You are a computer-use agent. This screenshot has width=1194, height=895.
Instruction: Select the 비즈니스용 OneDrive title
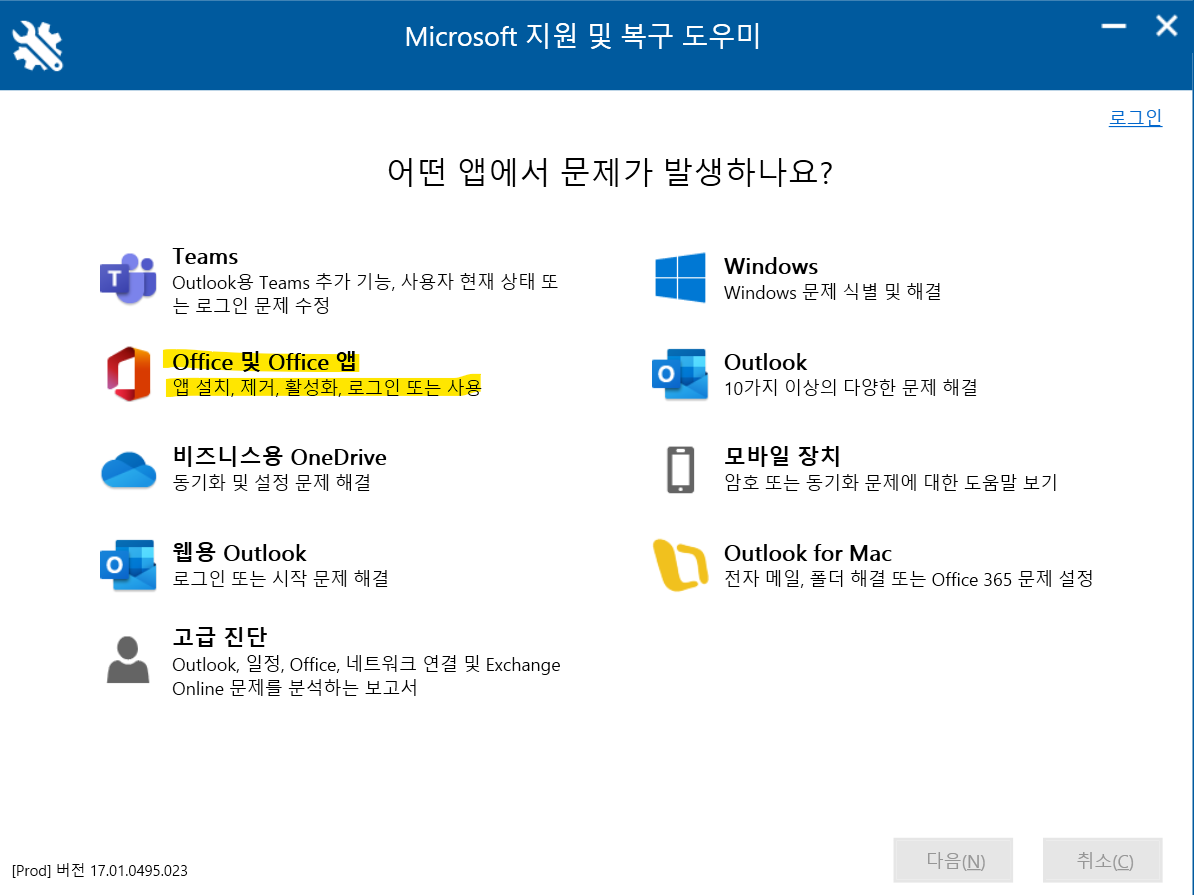(279, 457)
